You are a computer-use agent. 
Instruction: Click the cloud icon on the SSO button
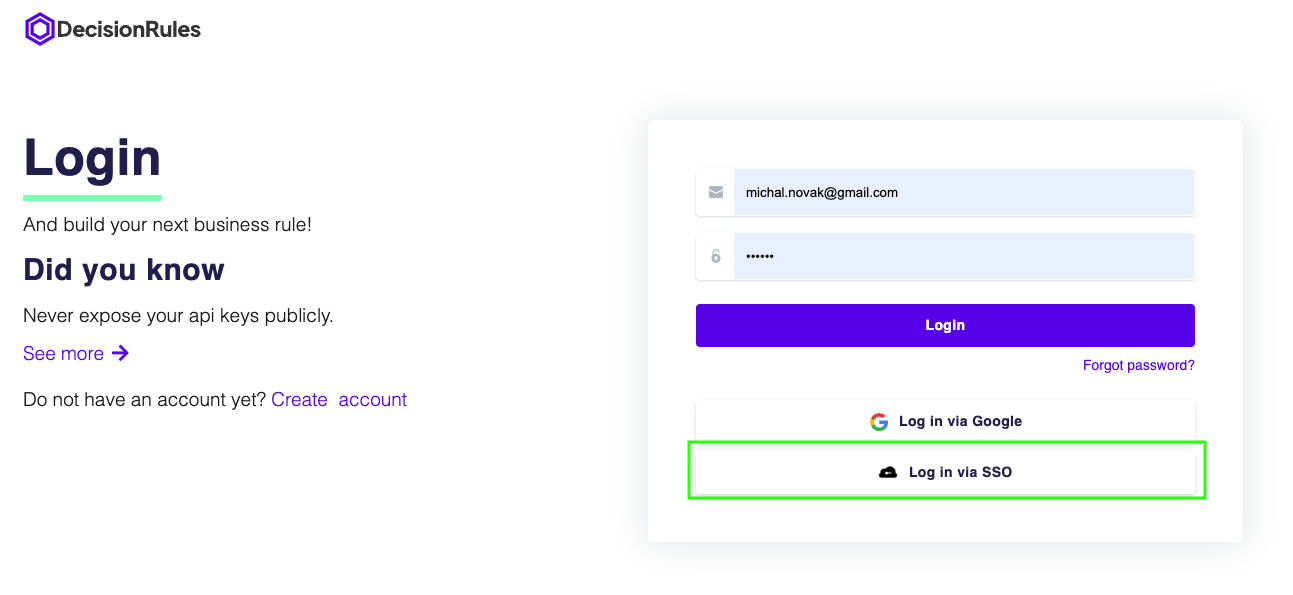(x=888, y=472)
